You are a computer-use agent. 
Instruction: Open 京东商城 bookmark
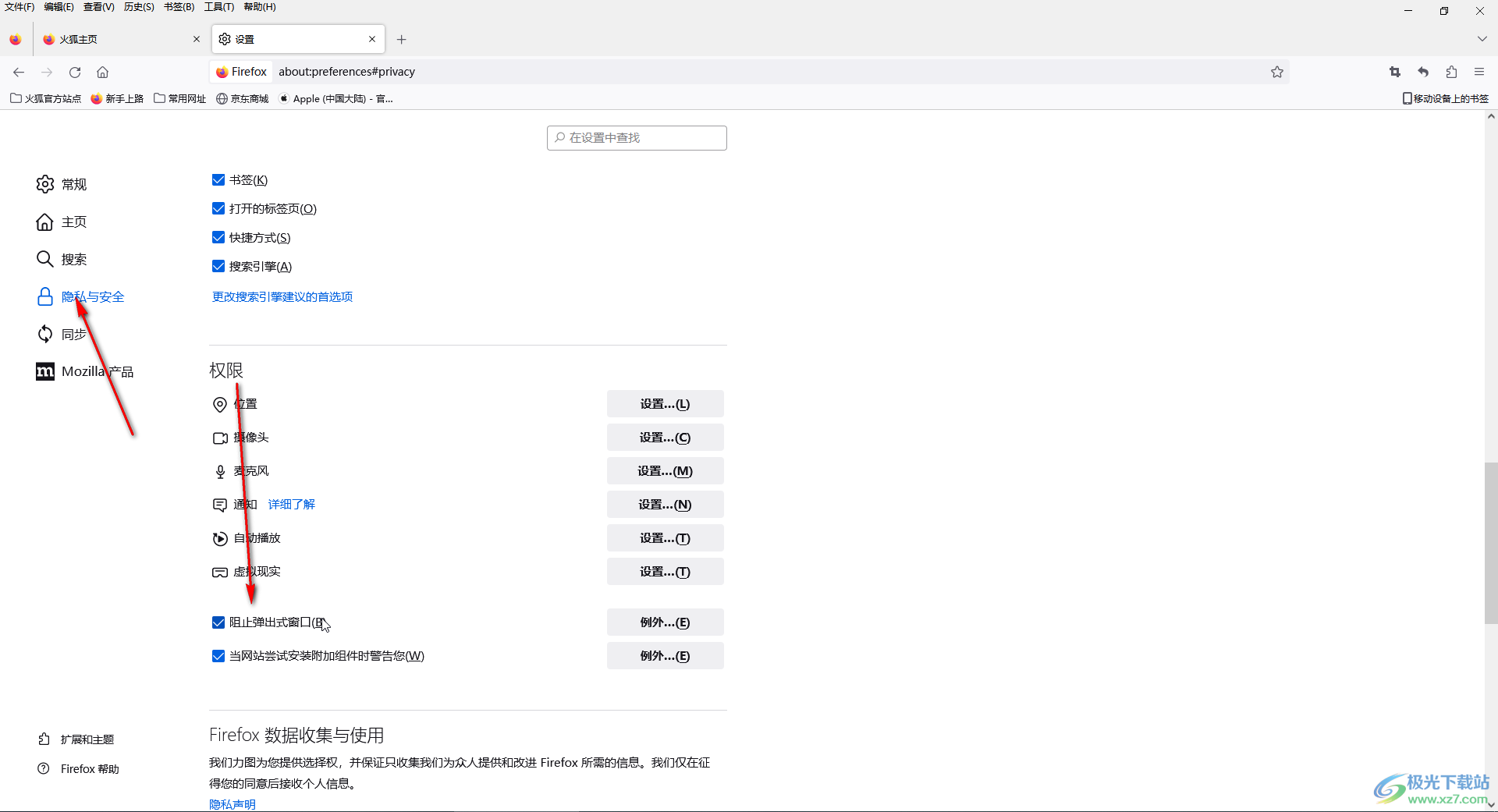[x=243, y=98]
